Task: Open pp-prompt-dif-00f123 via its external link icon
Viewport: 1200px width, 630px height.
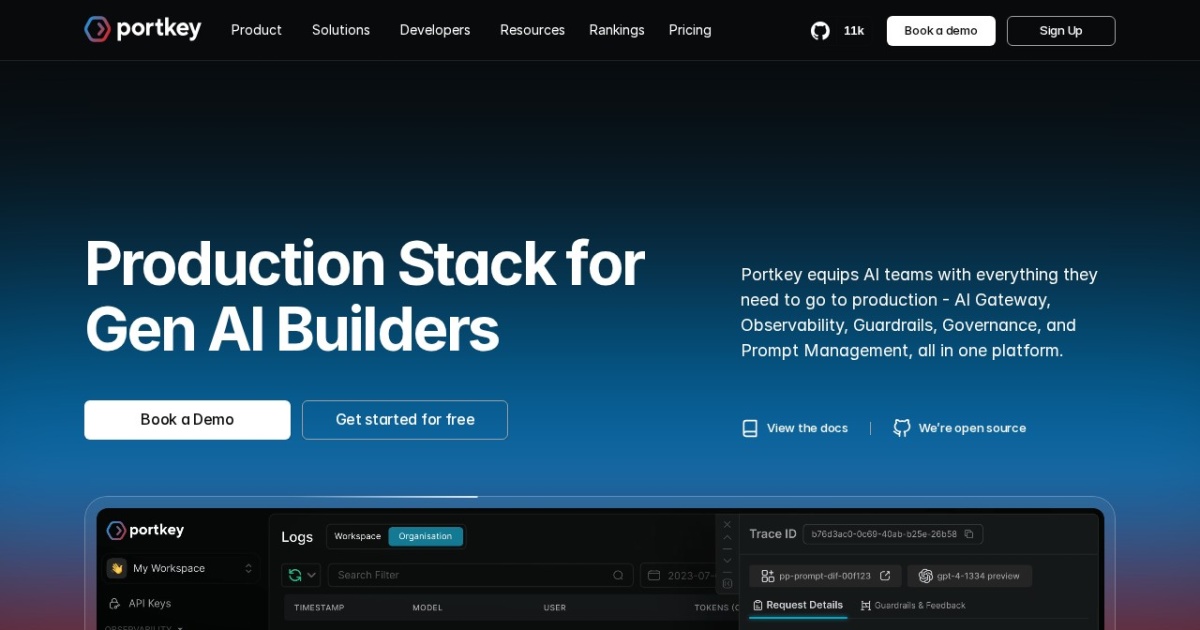Action: [x=884, y=575]
